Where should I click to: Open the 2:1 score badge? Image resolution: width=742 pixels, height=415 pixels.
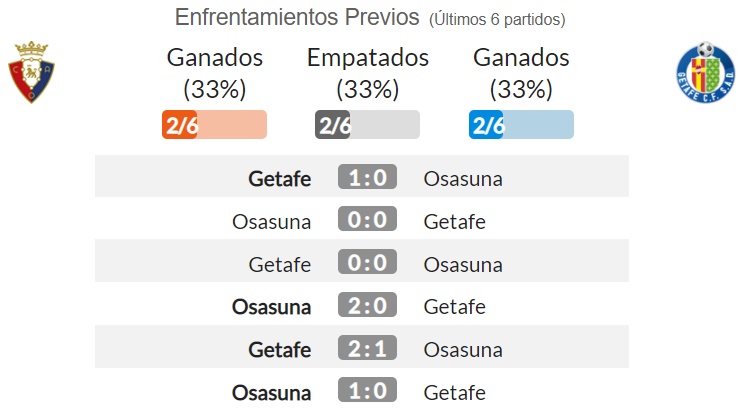tap(367, 347)
